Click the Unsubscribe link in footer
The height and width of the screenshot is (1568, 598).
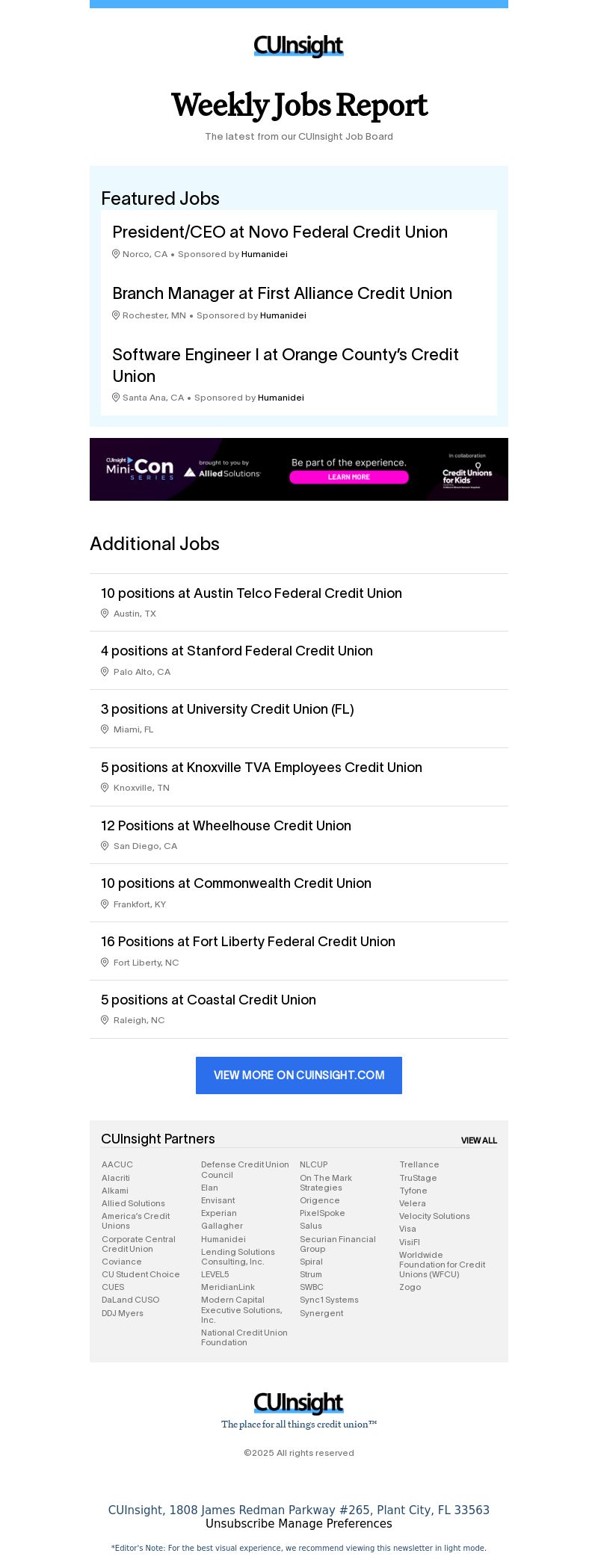(238, 1523)
